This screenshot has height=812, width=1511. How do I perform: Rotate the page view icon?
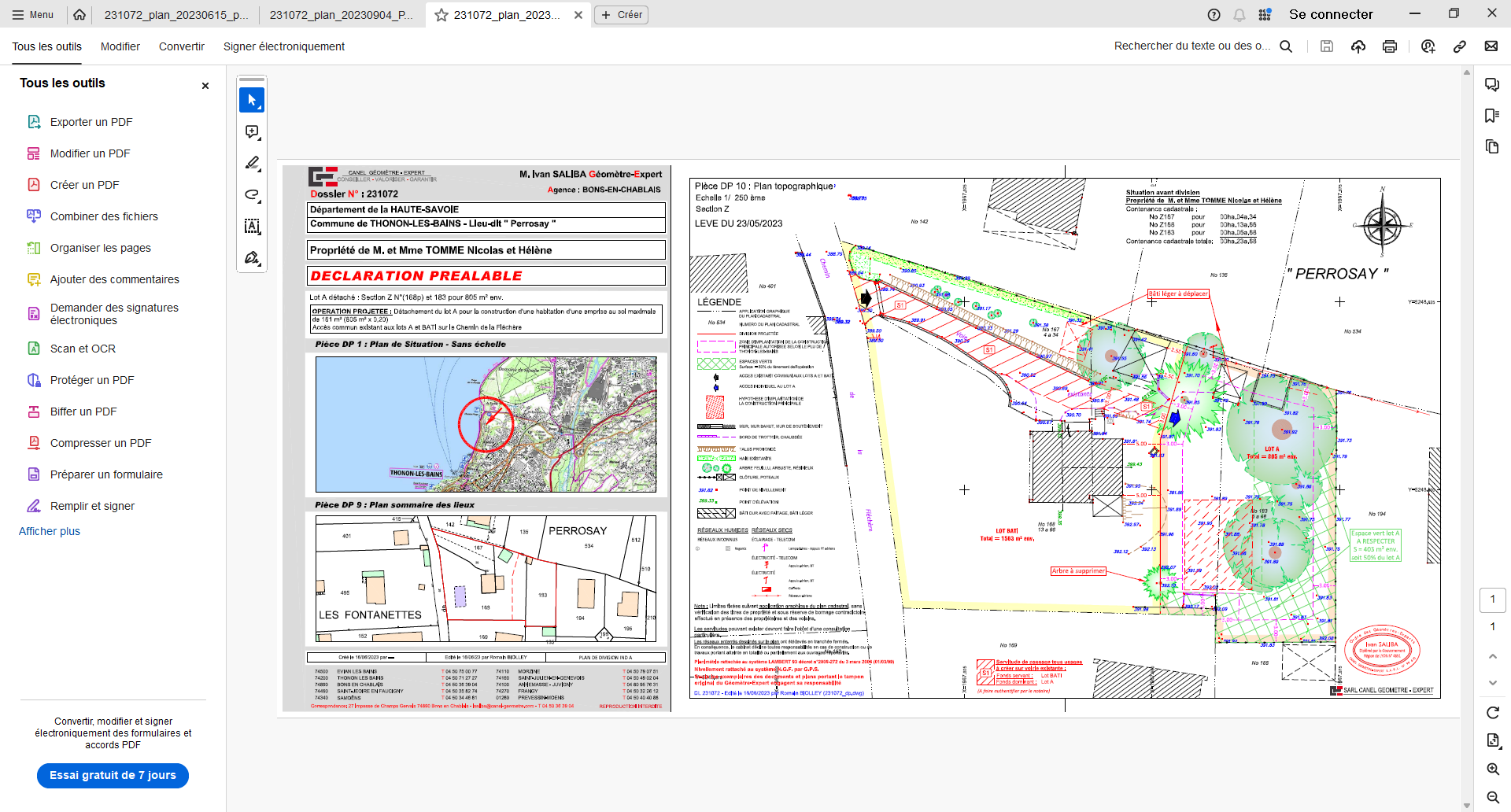click(1492, 713)
